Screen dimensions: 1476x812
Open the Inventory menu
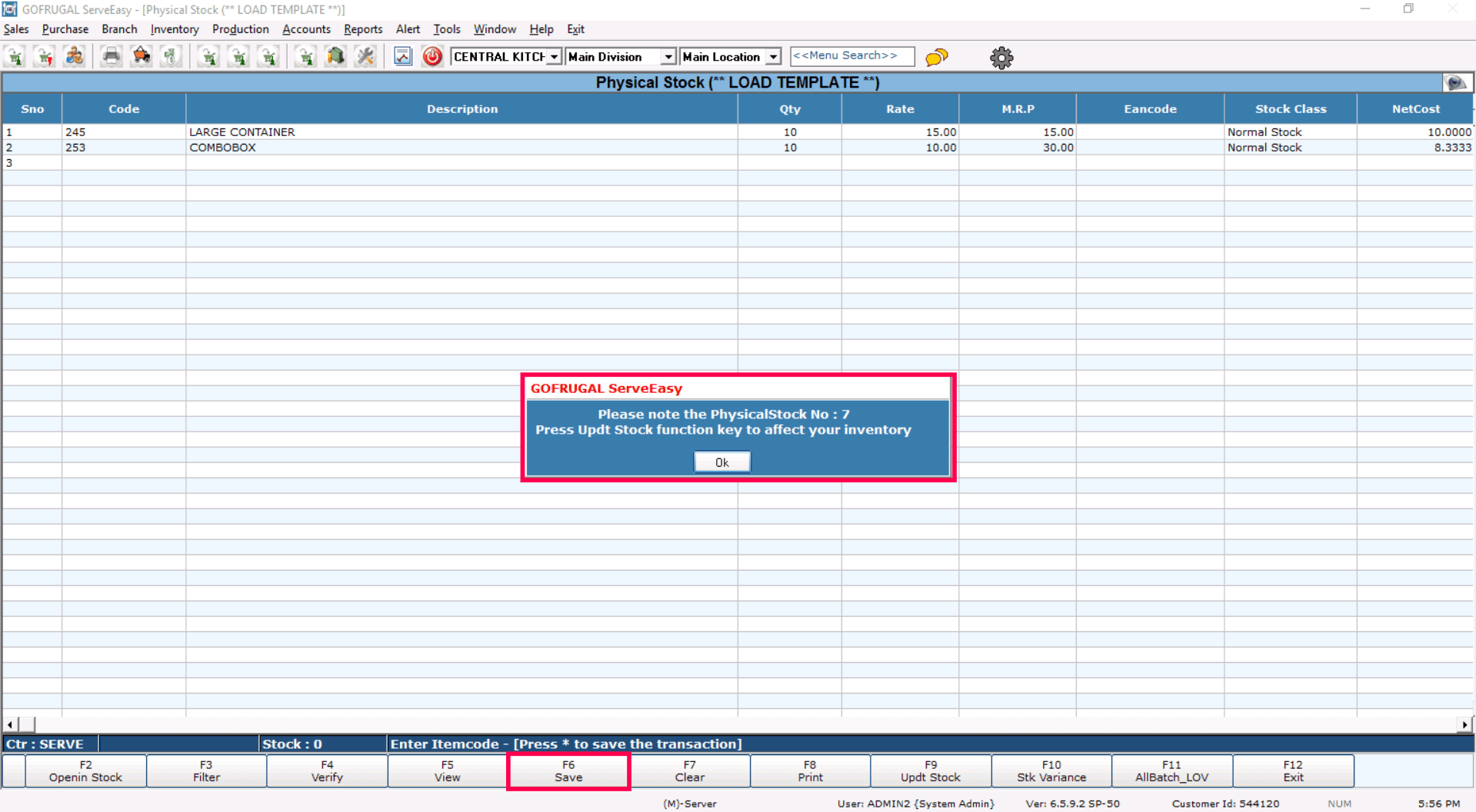click(x=175, y=29)
